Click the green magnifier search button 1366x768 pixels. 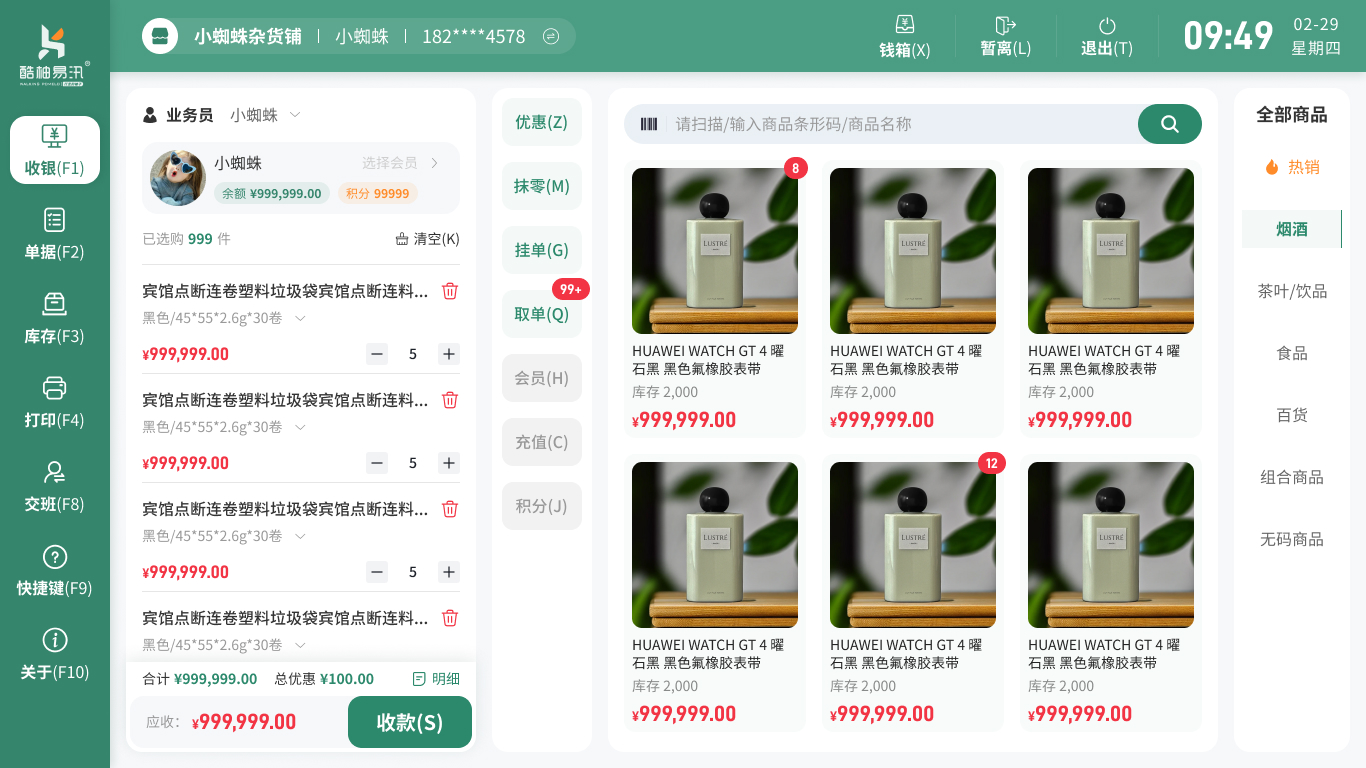[1170, 124]
